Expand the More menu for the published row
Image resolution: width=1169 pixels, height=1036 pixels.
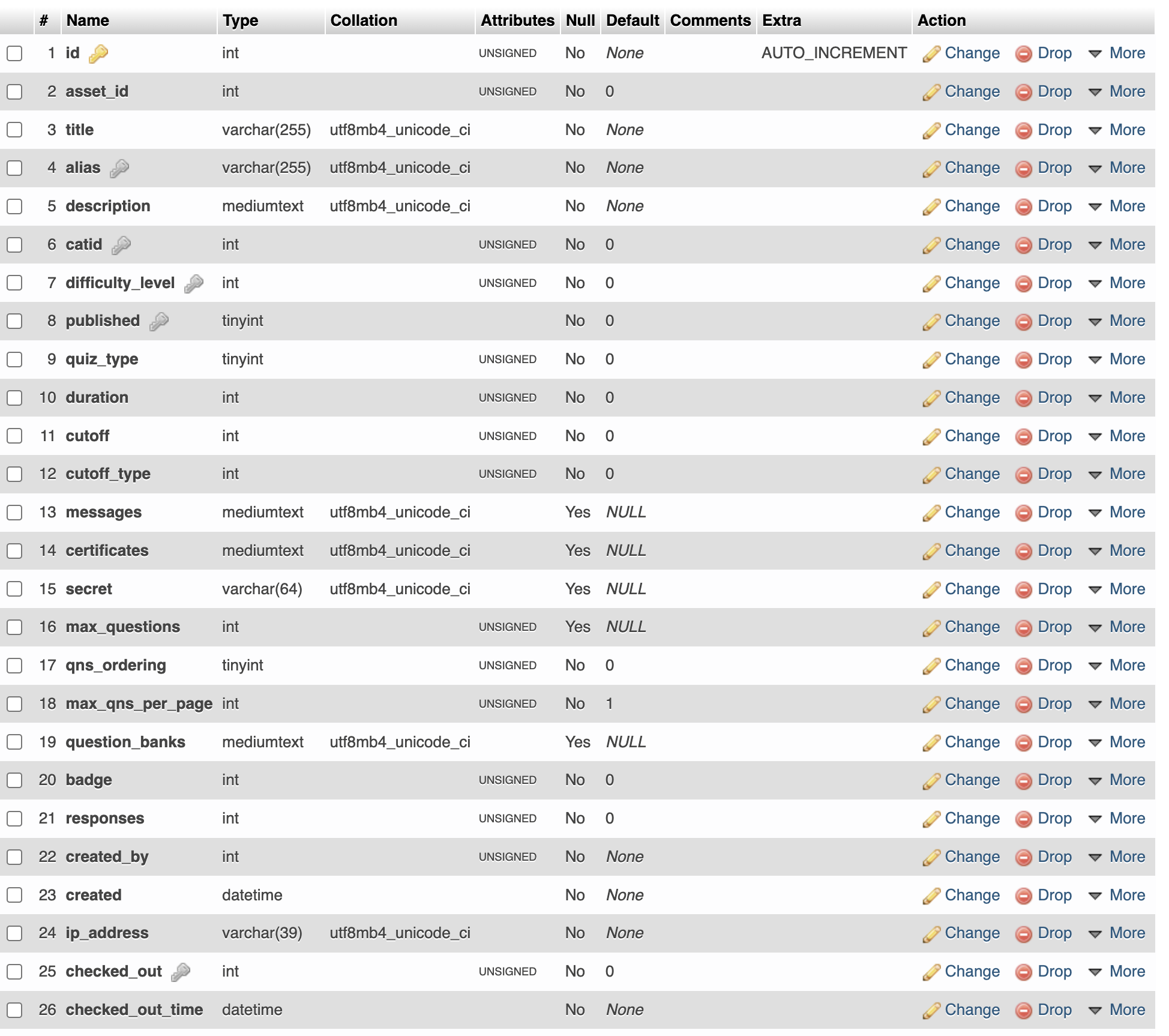pos(1117,321)
